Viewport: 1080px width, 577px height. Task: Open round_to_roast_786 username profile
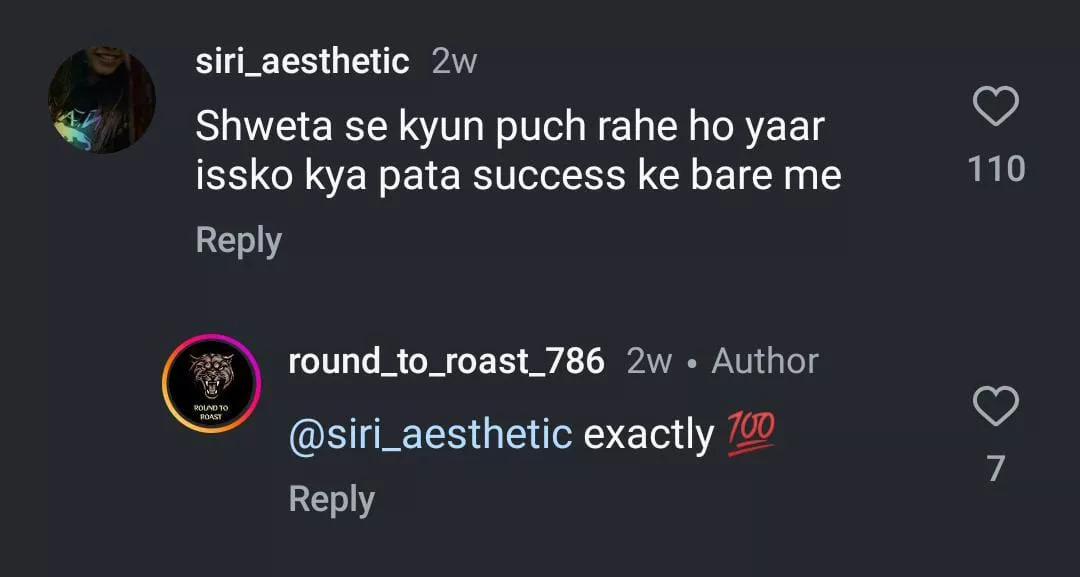446,361
